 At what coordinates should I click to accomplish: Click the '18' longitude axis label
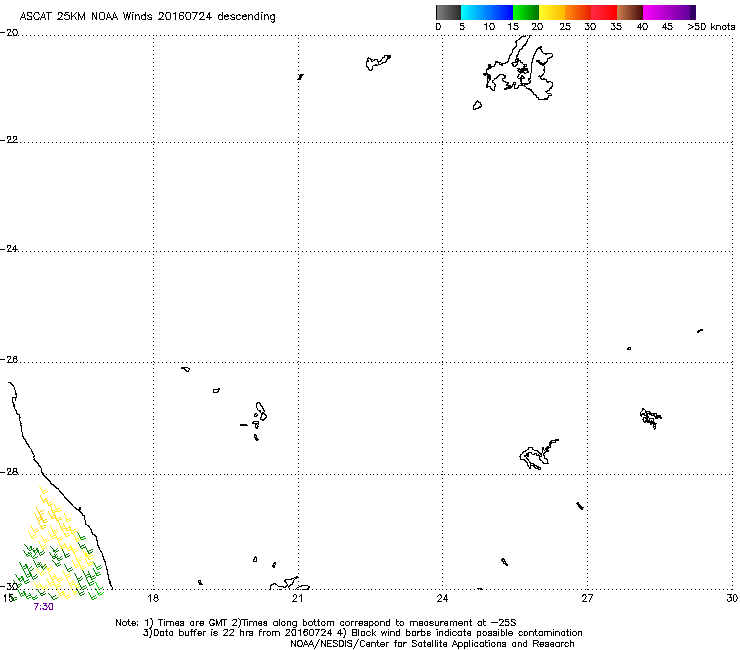153,598
